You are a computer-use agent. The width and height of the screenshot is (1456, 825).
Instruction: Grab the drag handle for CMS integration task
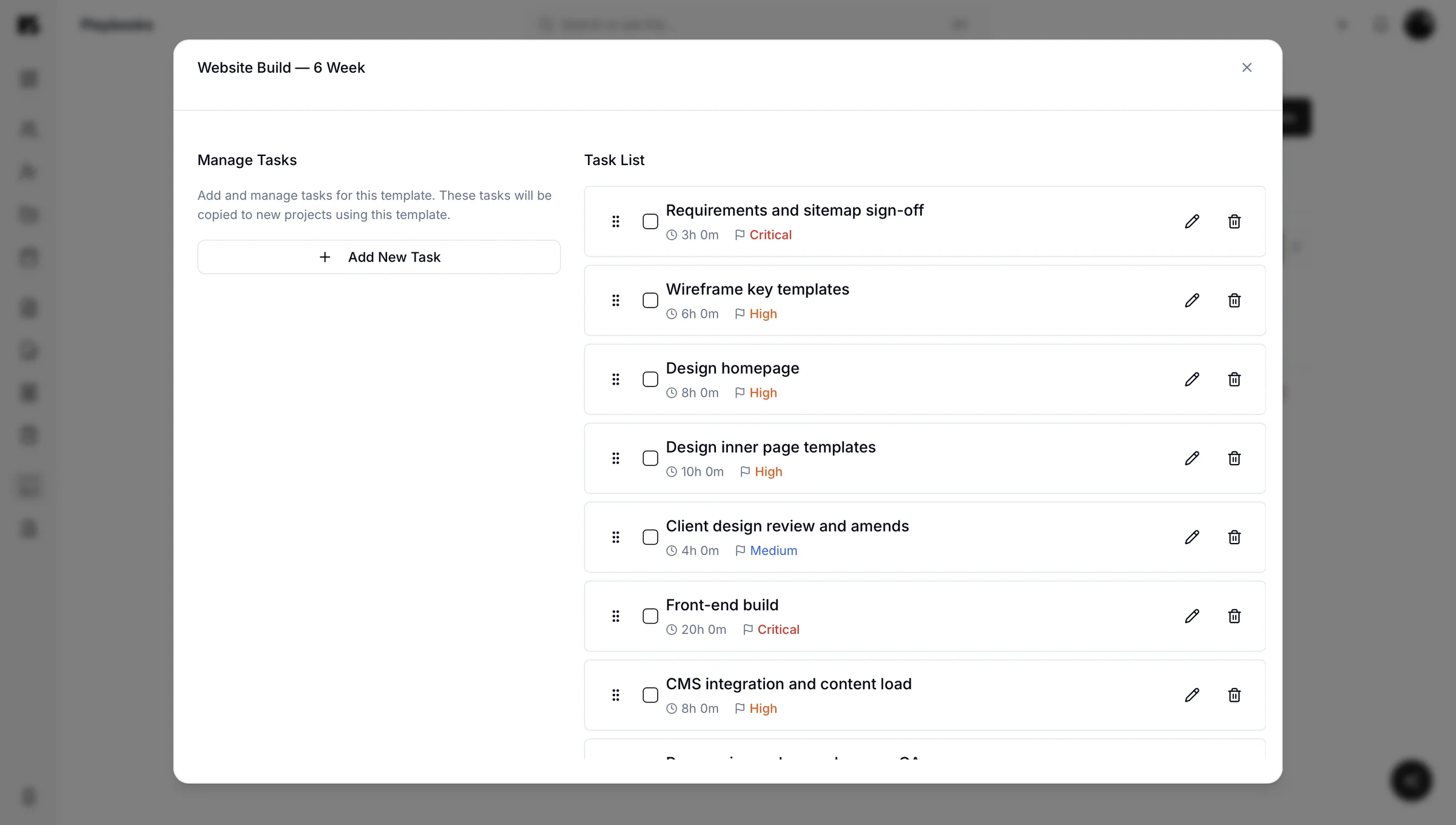616,695
